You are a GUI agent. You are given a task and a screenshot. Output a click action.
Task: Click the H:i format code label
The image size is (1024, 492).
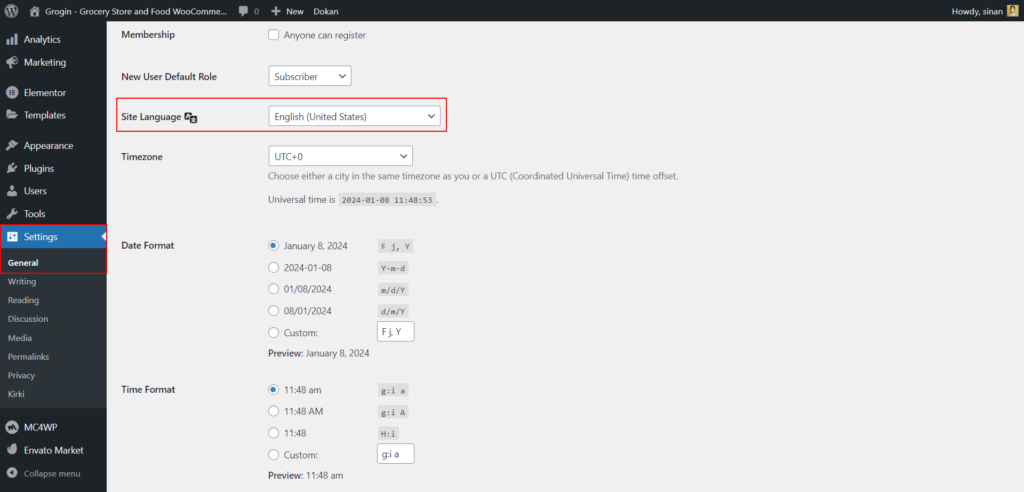click(x=389, y=433)
